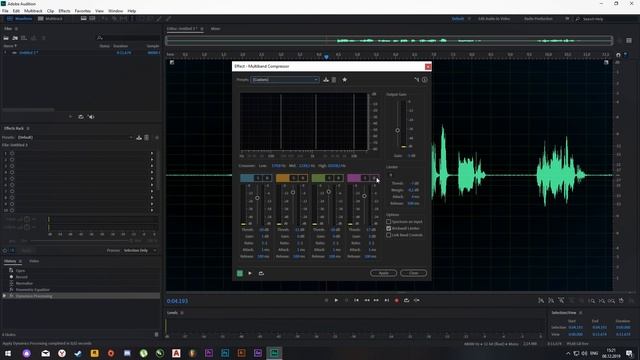Viewport: 640px width, 360px height.
Task: Click the Low crossover frequency value
Action: pos(278,166)
